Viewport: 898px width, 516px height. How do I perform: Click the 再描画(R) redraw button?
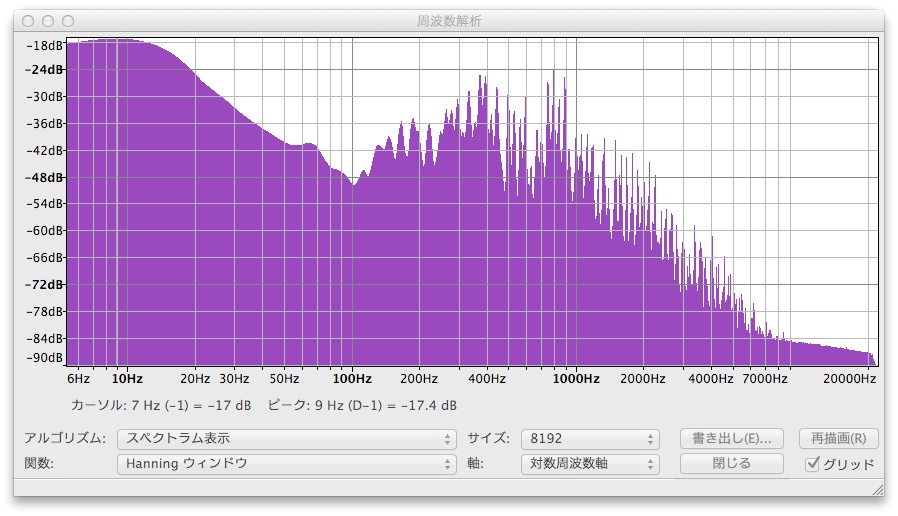click(838, 439)
